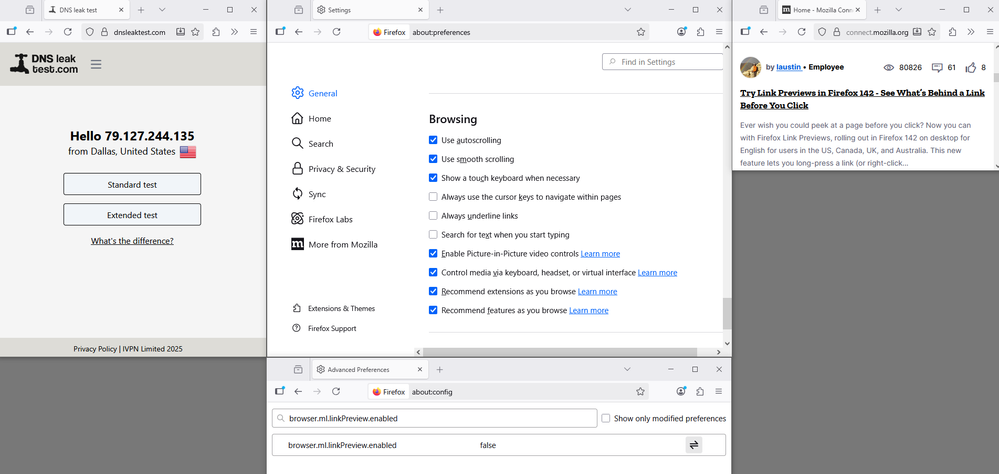Open Privacy & Security settings category
999x474 pixels.
click(341, 169)
